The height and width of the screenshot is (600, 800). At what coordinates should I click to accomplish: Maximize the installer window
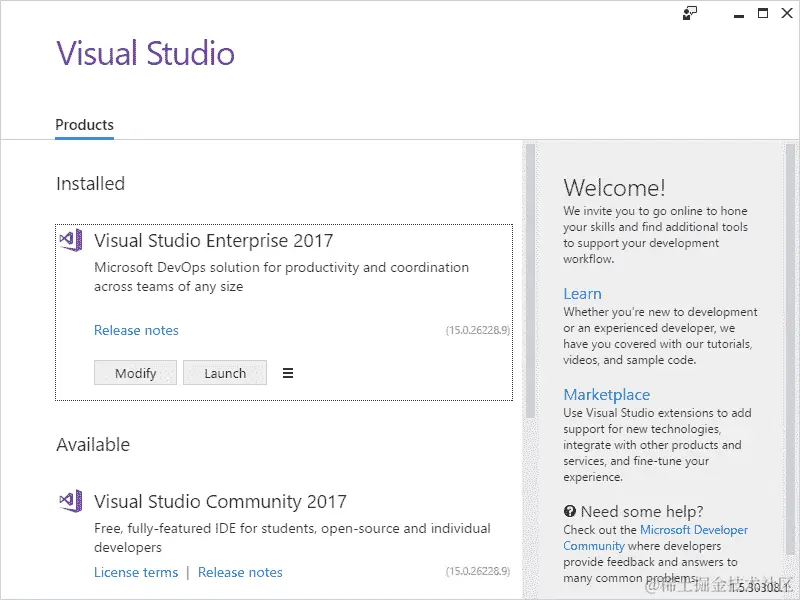pyautogui.click(x=763, y=13)
